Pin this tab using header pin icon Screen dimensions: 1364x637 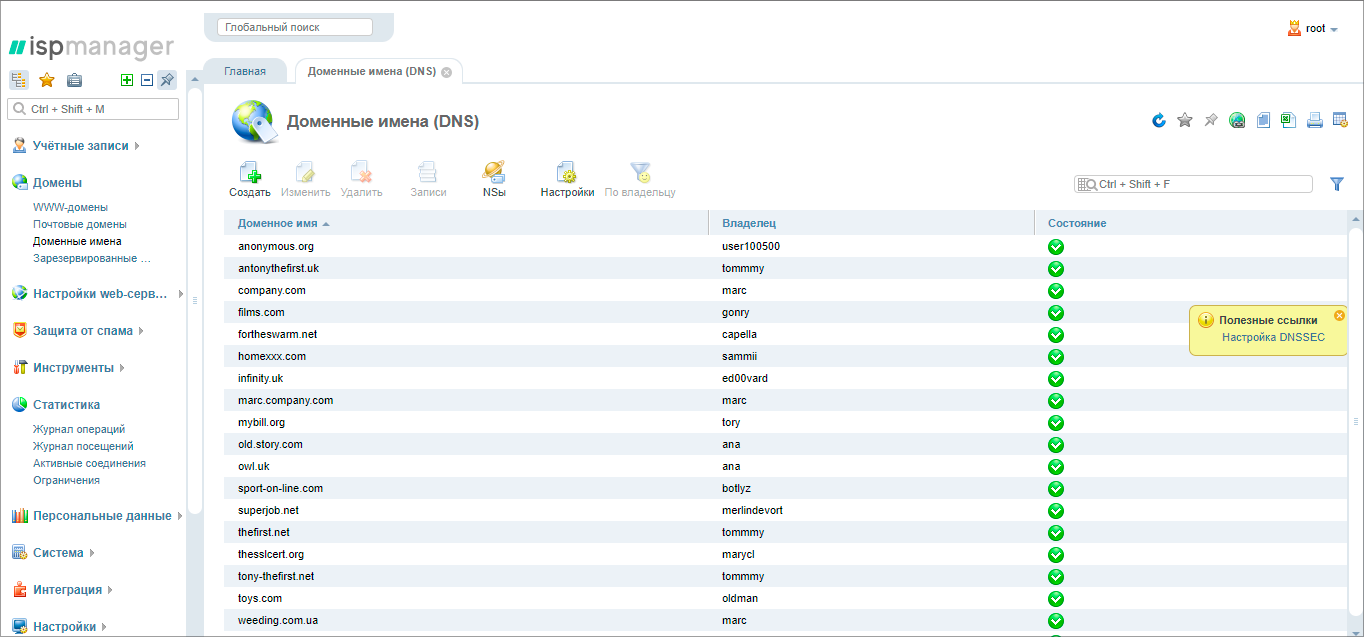point(1211,121)
